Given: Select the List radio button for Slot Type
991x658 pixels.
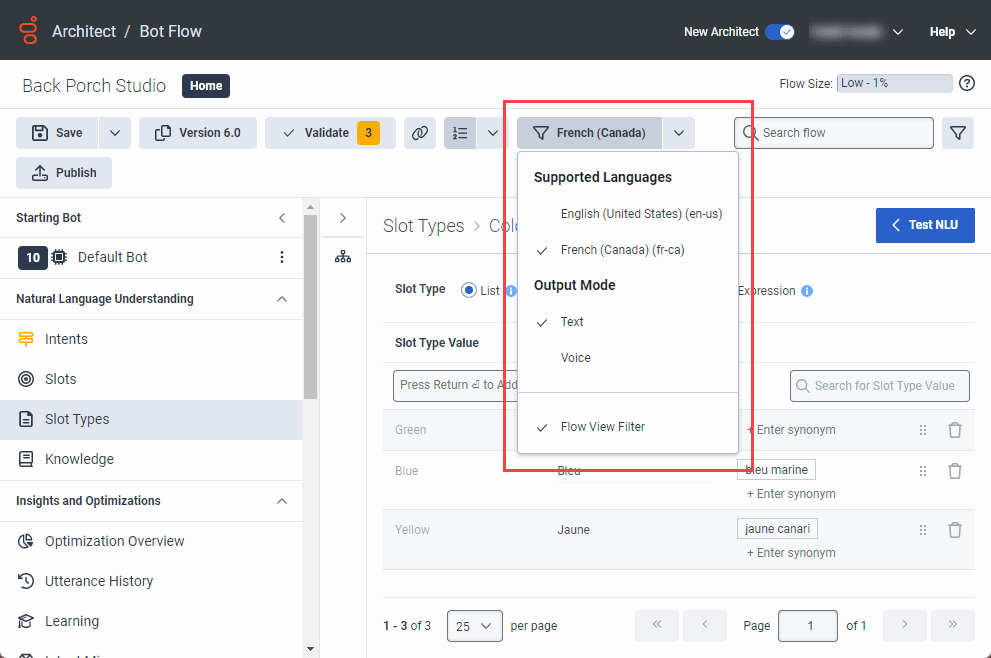Looking at the screenshot, I should click(x=471, y=289).
